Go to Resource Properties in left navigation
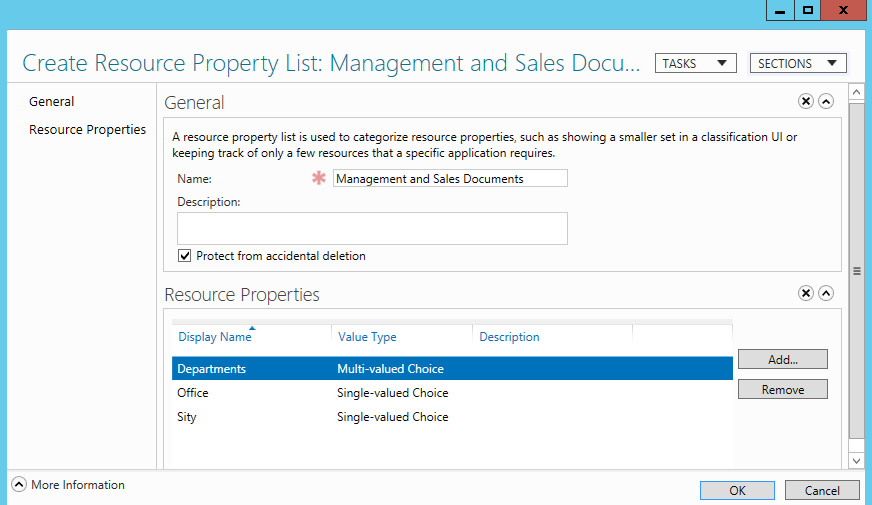Viewport: 872px width, 505px height. (x=87, y=130)
